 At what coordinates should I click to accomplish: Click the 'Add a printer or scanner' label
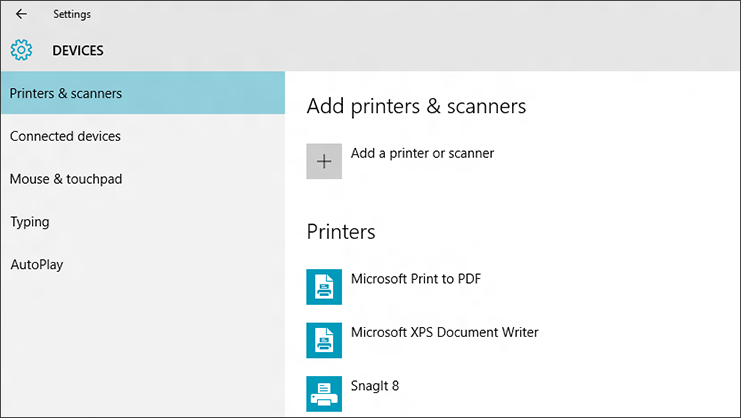tap(422, 153)
